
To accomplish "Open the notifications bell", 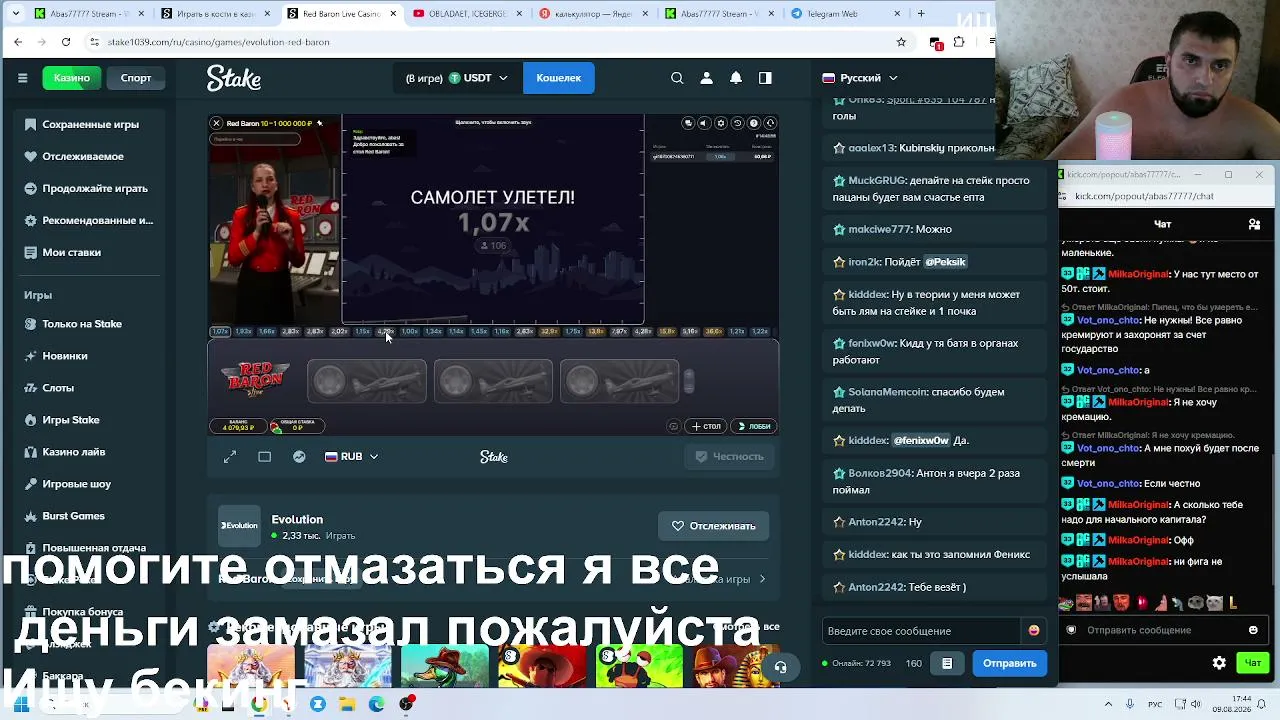I will tap(736, 78).
